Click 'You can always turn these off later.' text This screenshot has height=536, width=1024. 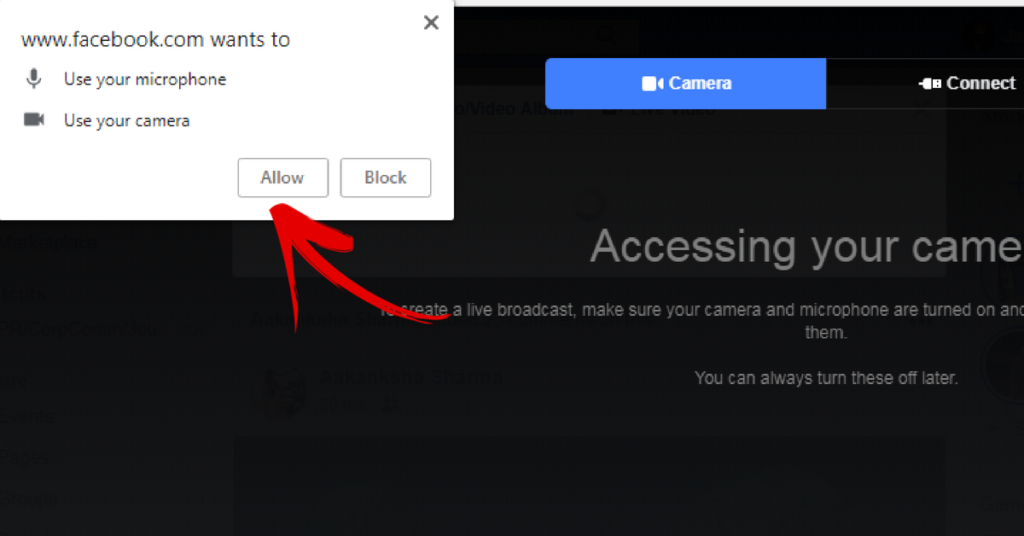tap(826, 378)
